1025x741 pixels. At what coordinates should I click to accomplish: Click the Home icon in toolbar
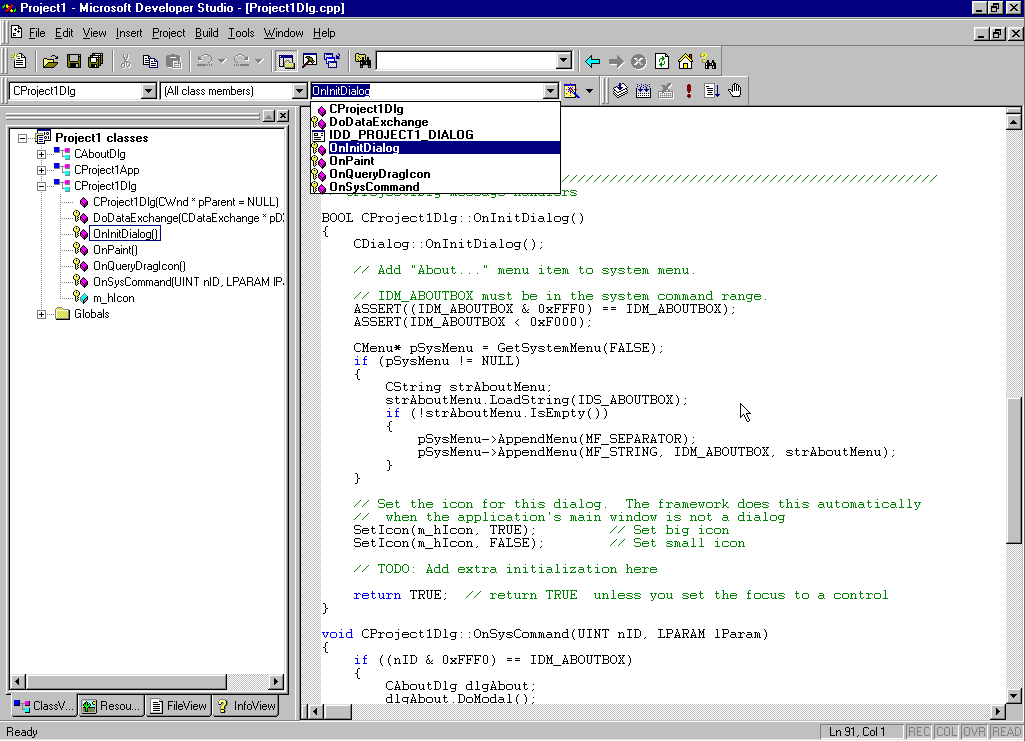pyautogui.click(x=685, y=61)
